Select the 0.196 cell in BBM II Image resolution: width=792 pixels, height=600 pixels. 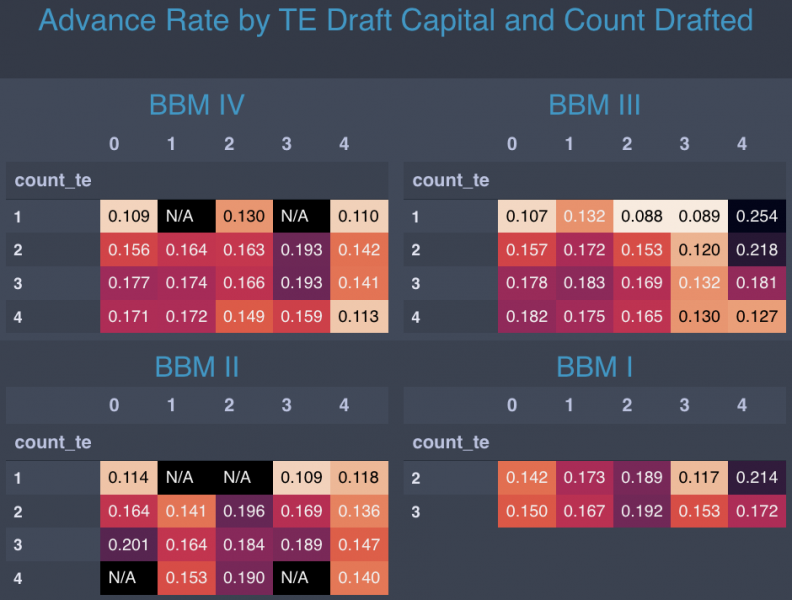[243, 512]
